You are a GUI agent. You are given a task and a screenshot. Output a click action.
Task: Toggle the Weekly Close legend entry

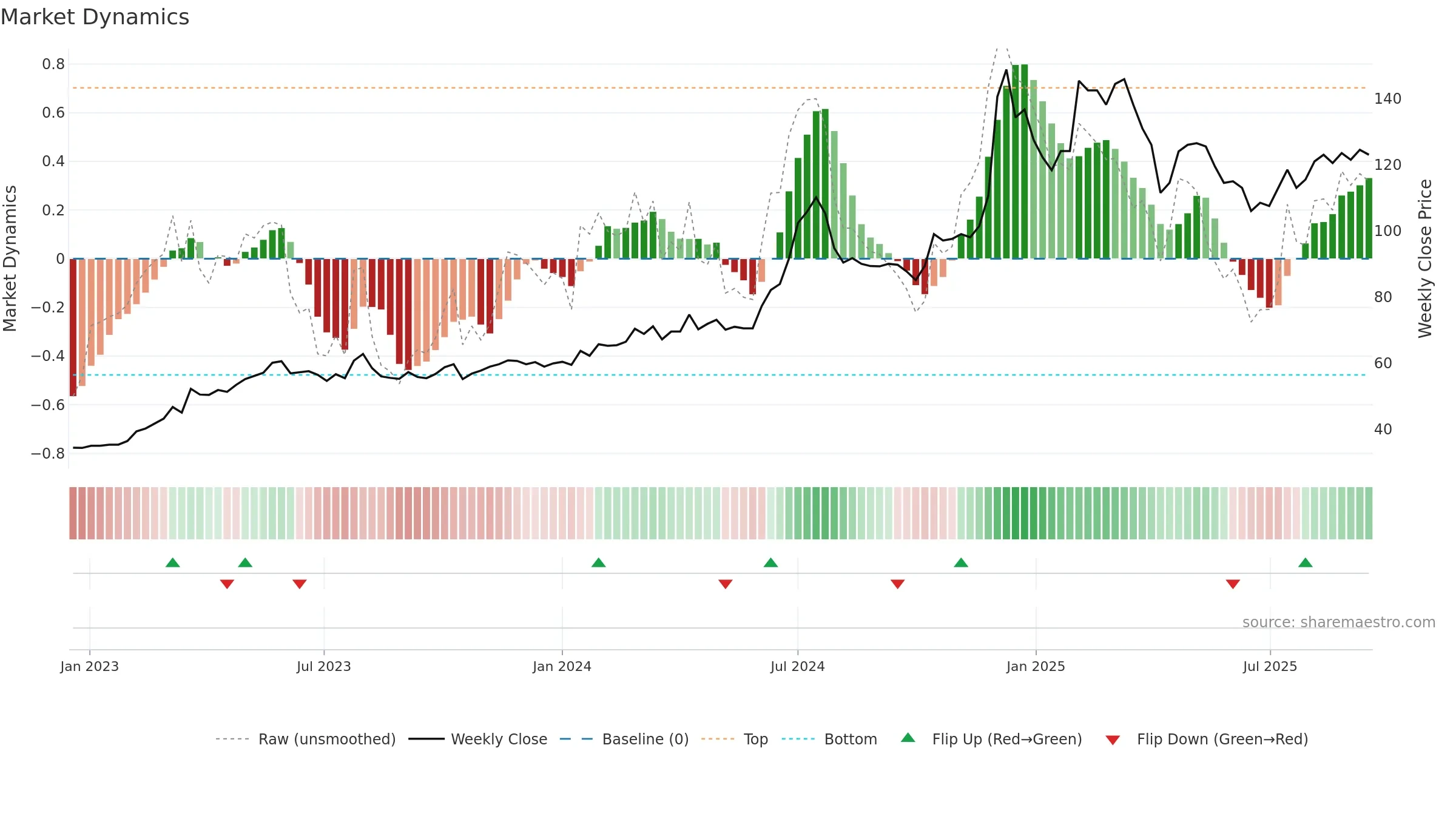click(478, 739)
